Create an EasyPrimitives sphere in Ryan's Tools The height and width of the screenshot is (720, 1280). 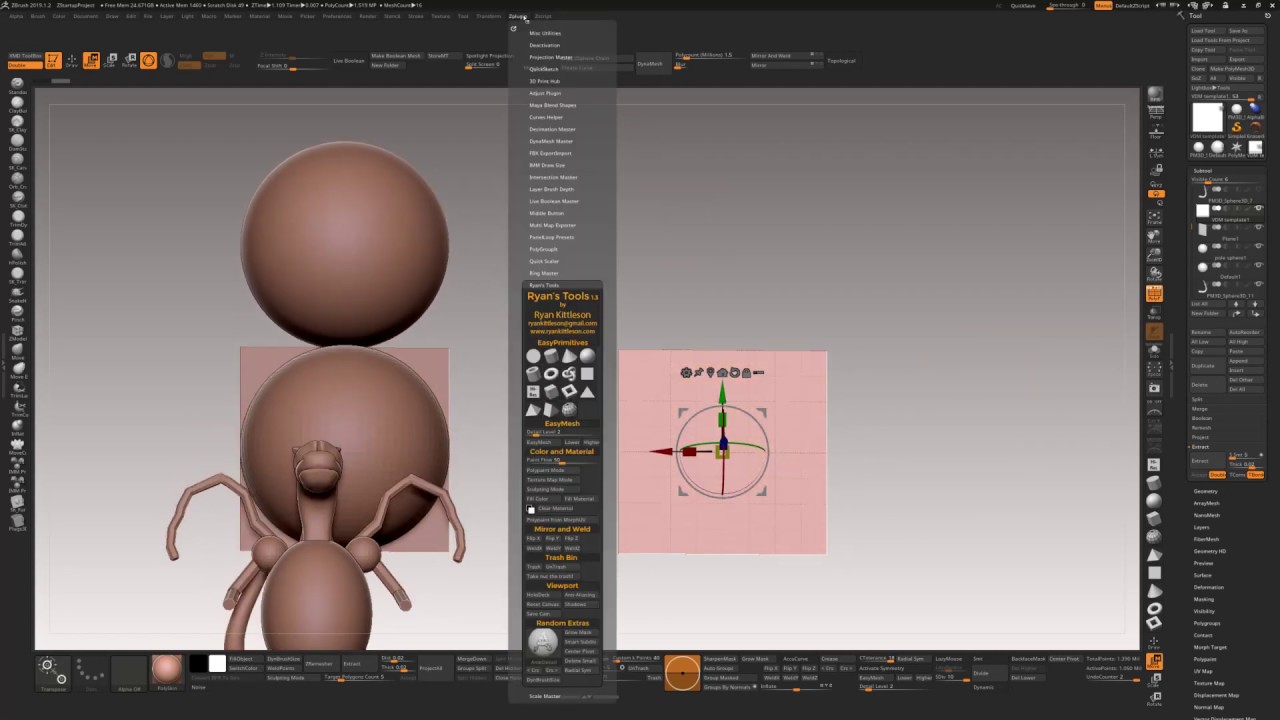(x=587, y=355)
